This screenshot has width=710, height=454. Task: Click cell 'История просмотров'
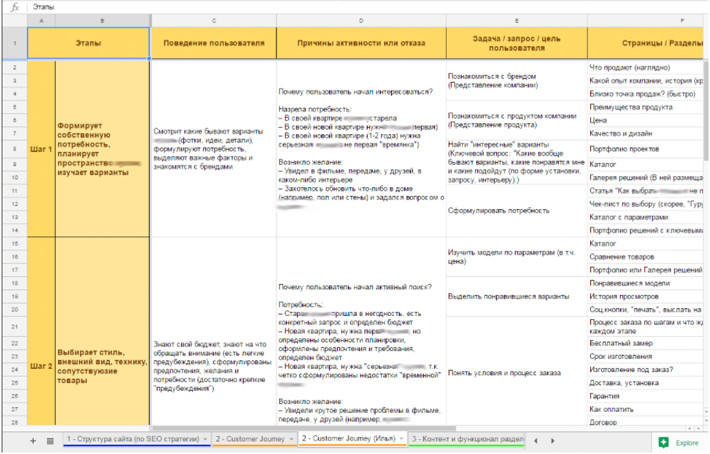pyautogui.click(x=645, y=296)
